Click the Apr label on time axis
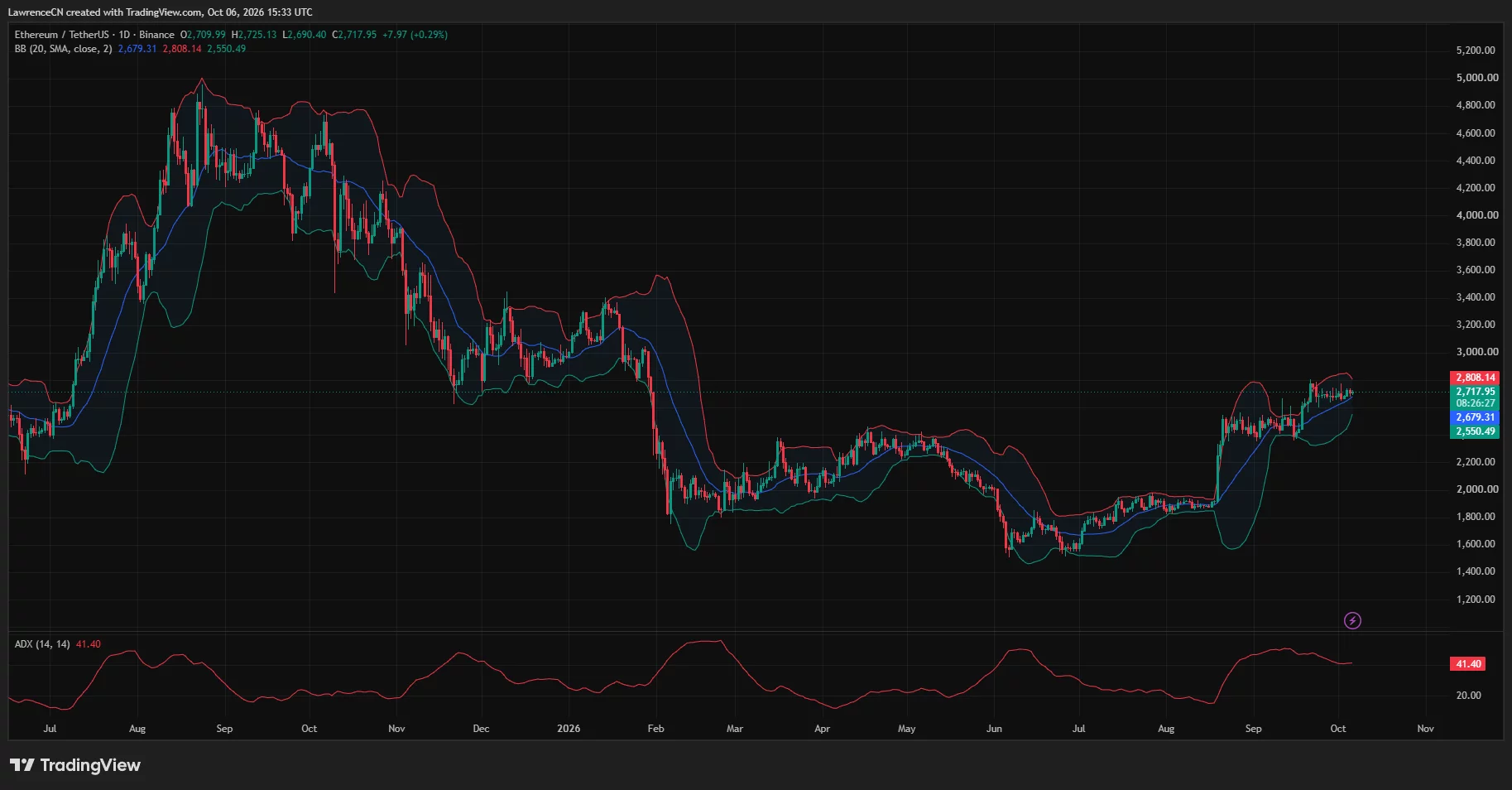1512x790 pixels. tap(822, 729)
